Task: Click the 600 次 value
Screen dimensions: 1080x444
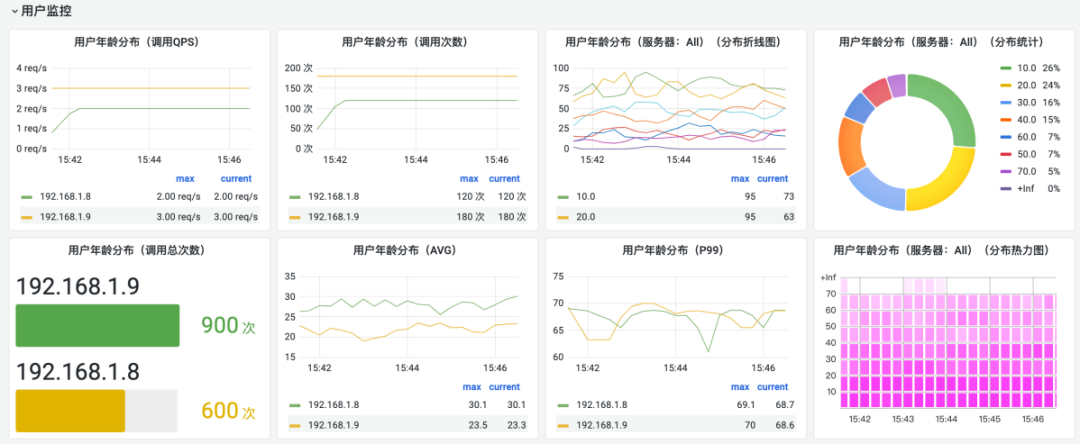Action: coord(228,411)
